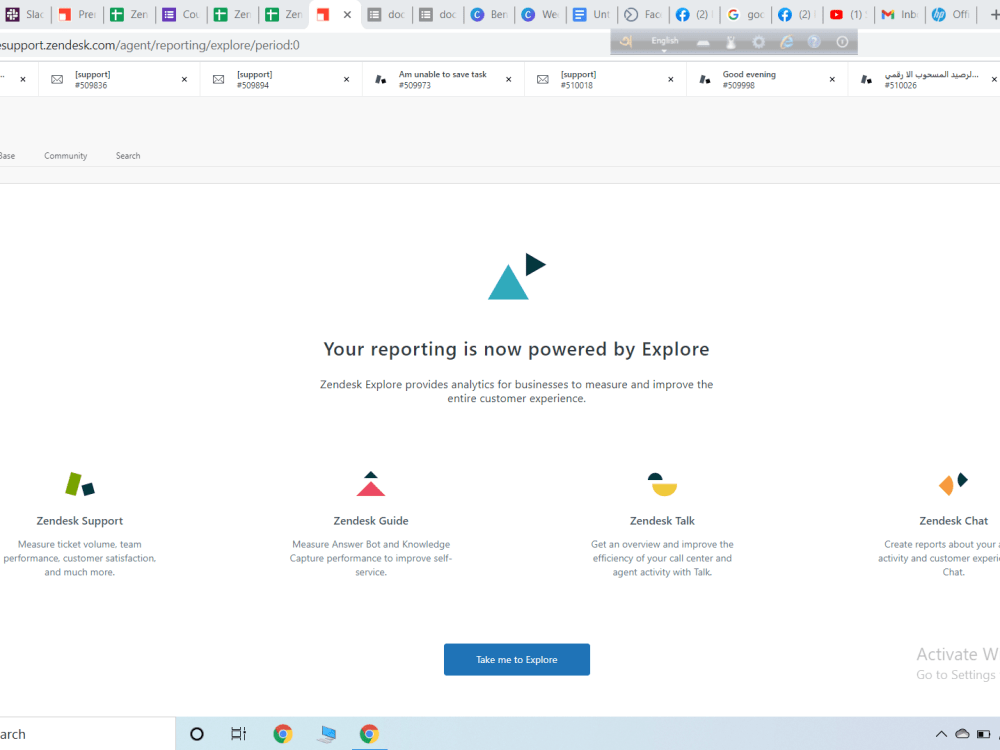The image size is (1000, 750).
Task: Open Arabic ticket tab #510026
Action: pyautogui.click(x=924, y=80)
